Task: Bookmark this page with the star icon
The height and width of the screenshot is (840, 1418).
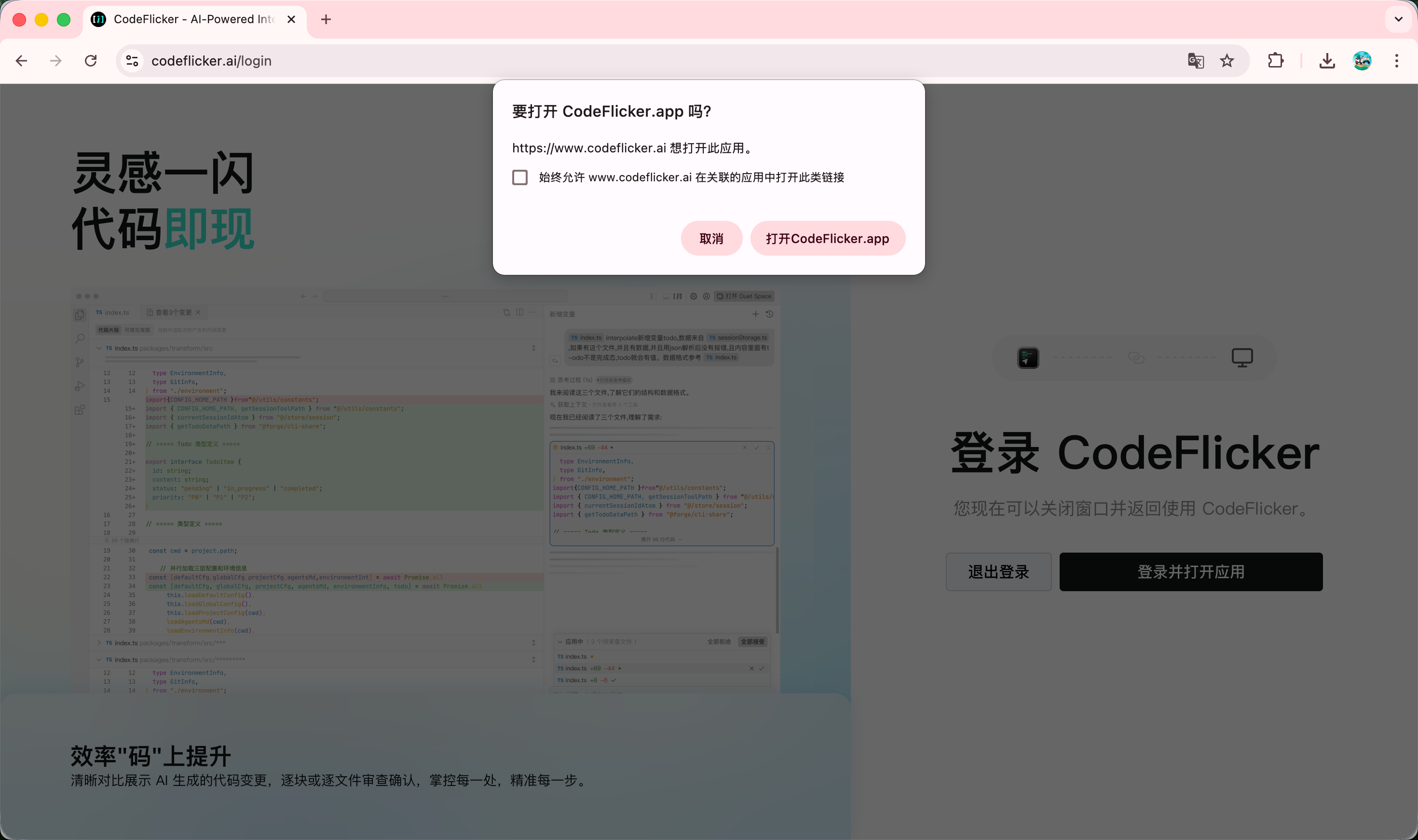Action: 1227,61
